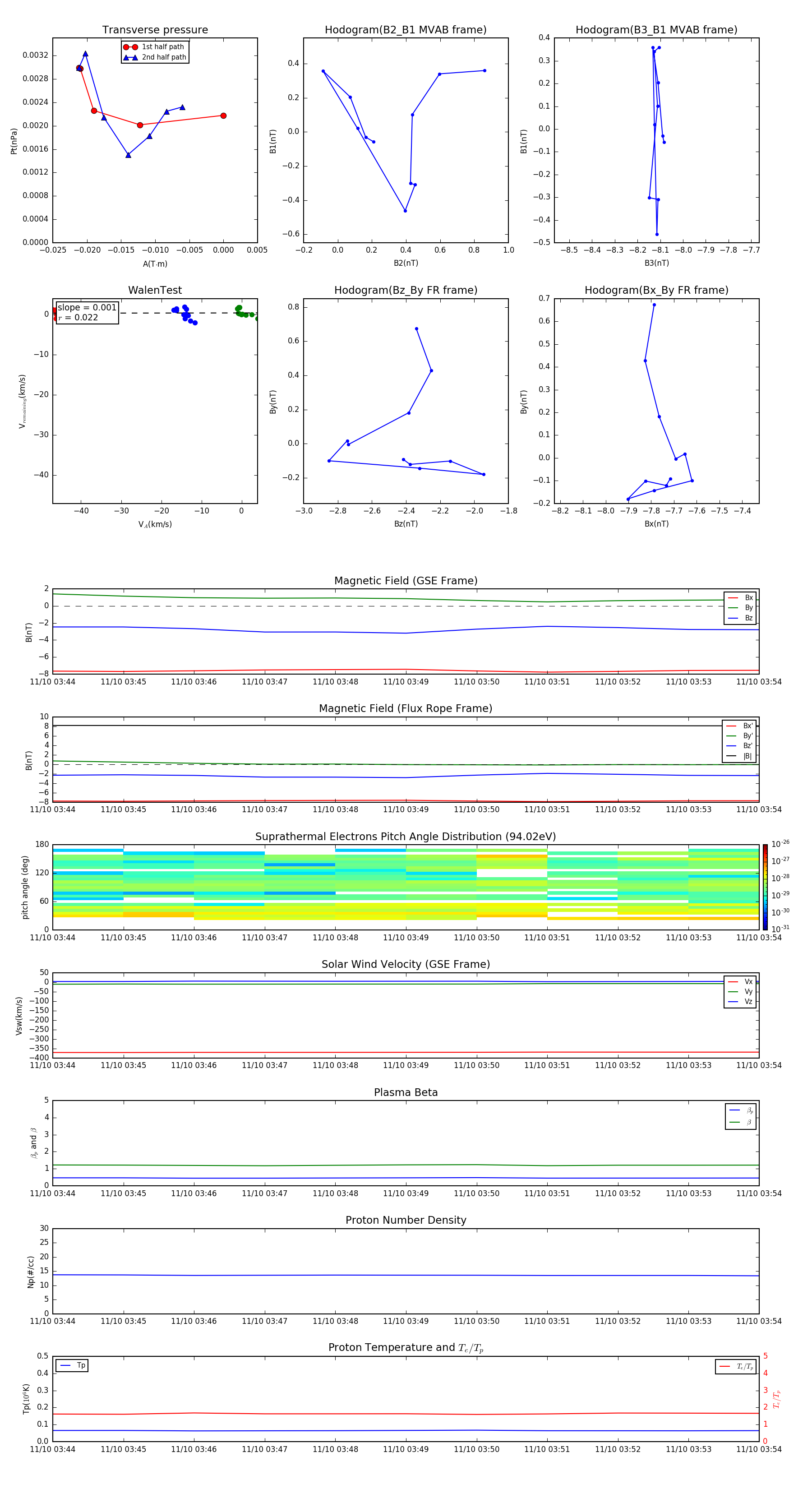
Task: Click the 'Hodogram(B2_B1 MVAB frame)' title
Action: 406,29
